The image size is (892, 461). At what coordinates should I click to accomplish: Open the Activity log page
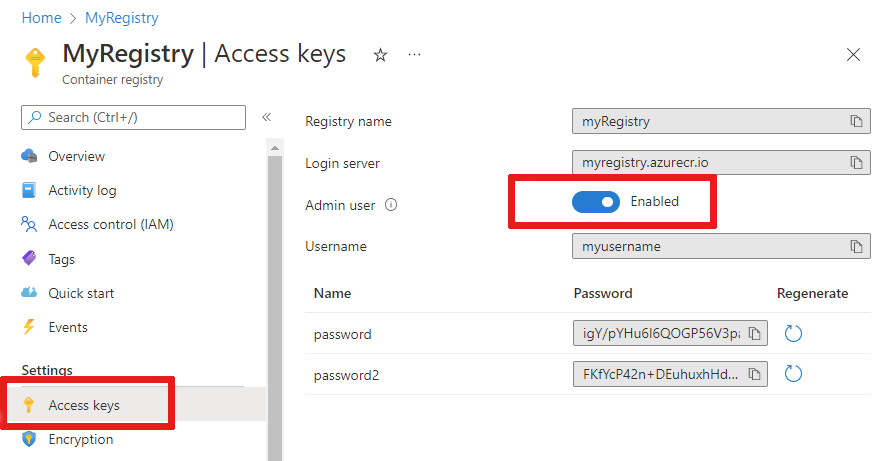coord(82,190)
